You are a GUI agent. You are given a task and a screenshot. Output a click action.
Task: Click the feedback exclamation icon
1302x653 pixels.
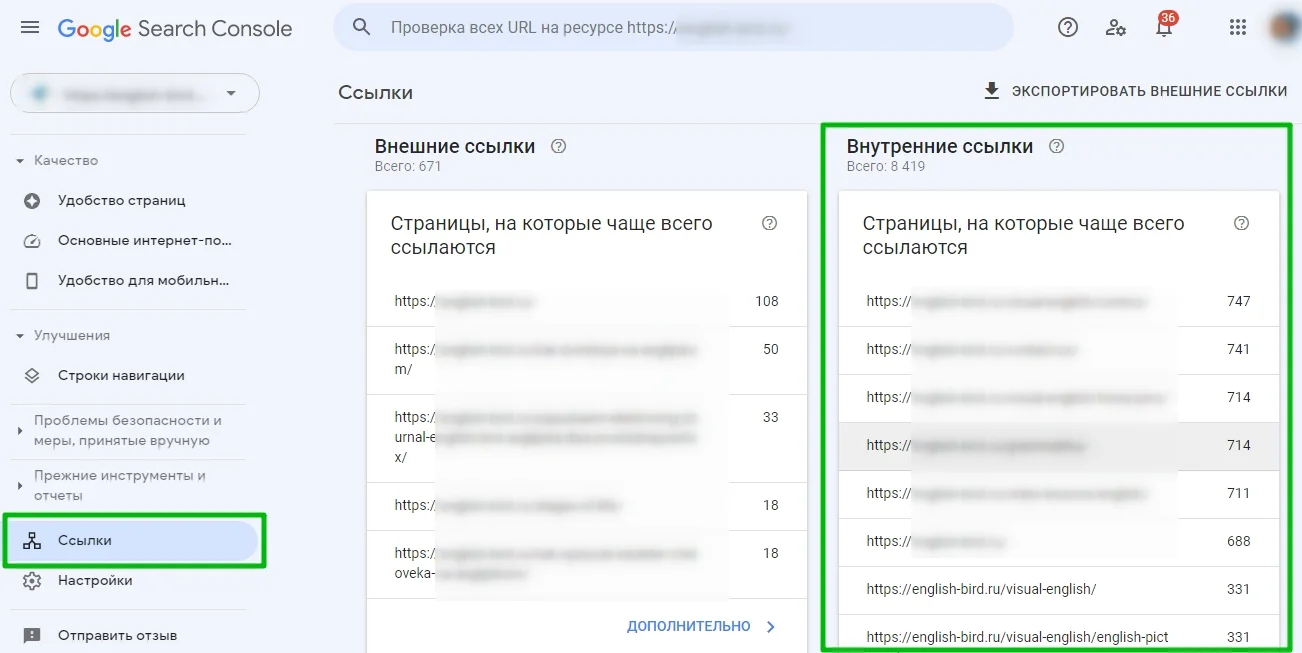pos(32,635)
